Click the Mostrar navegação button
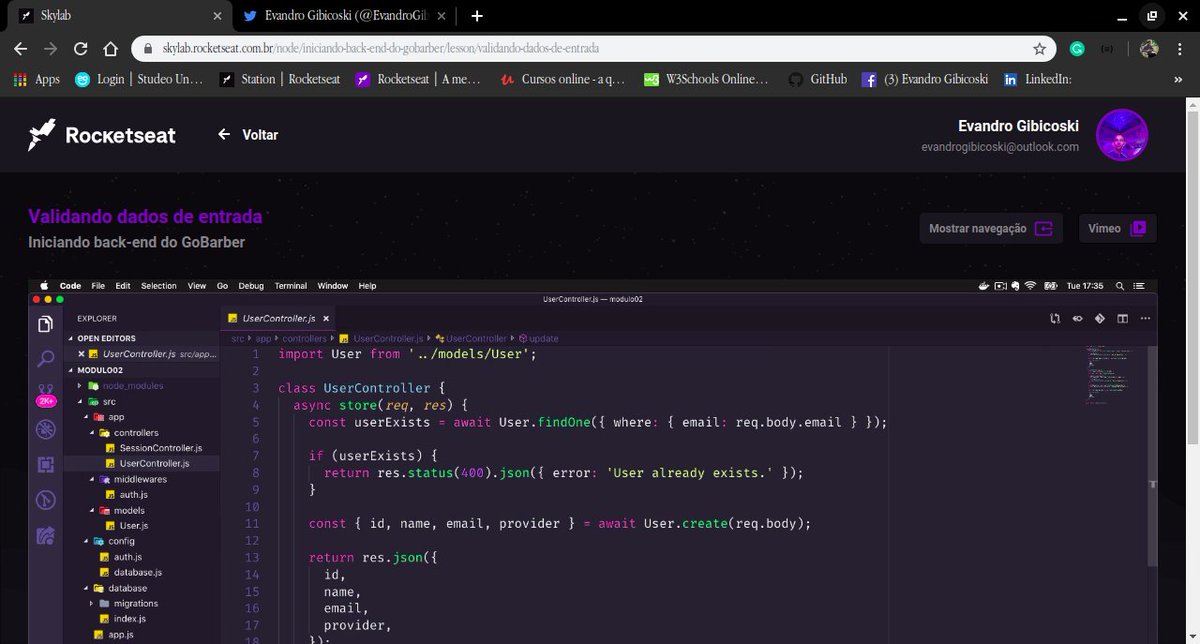 pos(990,228)
